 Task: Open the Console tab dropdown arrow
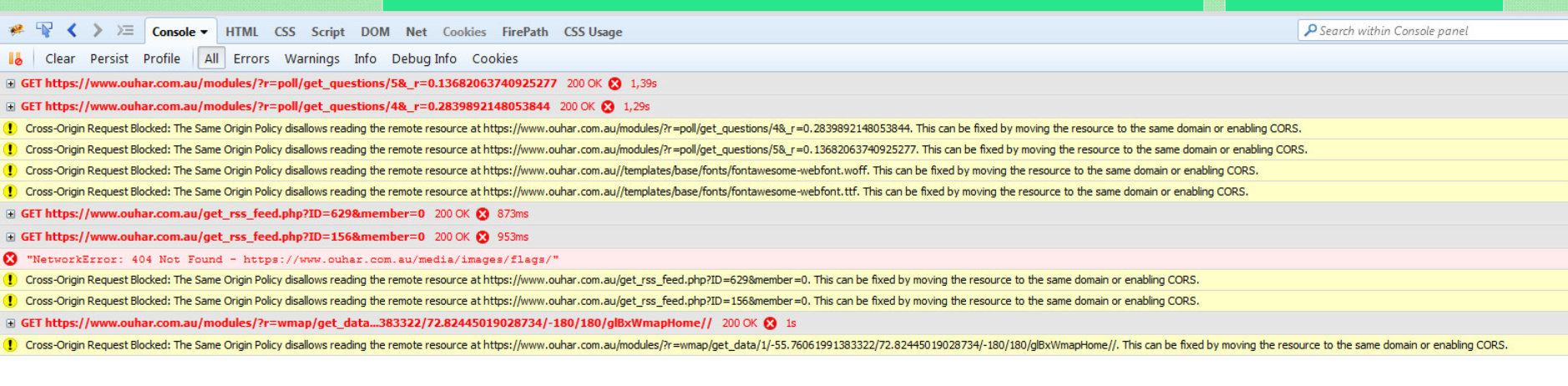pyautogui.click(x=204, y=33)
